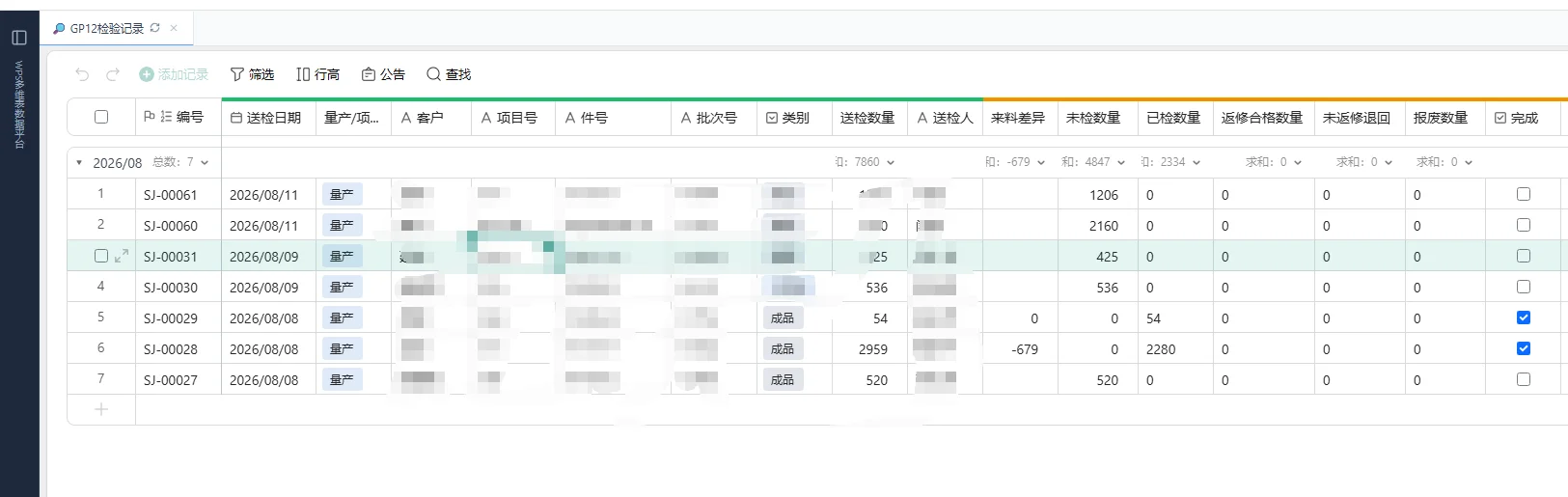Select the SJ-00060 cell
Screen dimensions: 1568x497
click(x=179, y=225)
